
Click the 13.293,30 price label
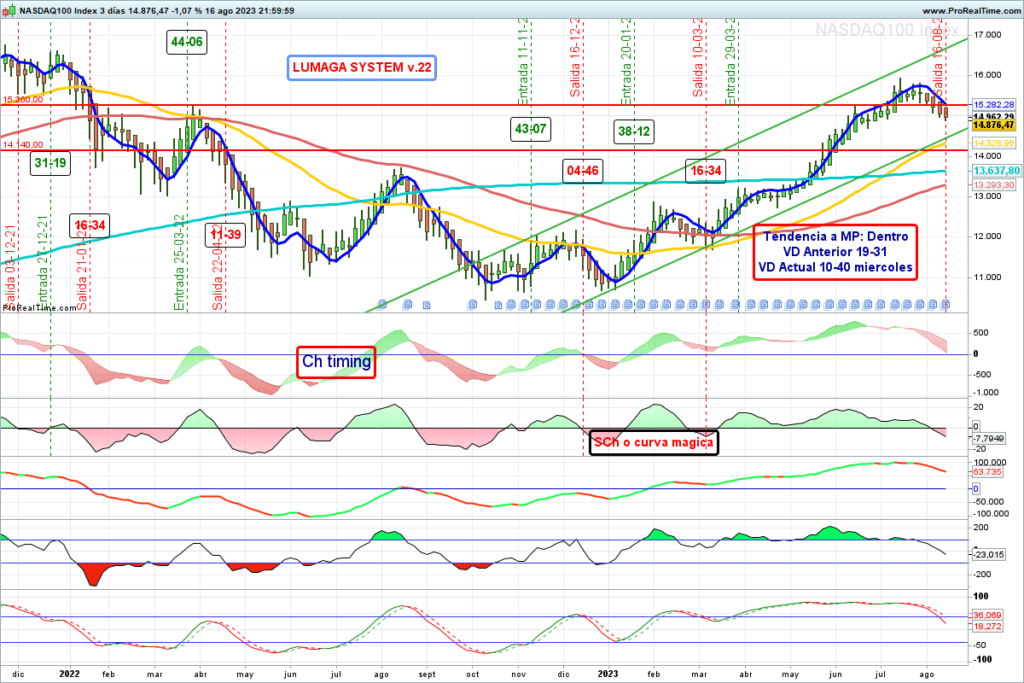tap(994, 185)
